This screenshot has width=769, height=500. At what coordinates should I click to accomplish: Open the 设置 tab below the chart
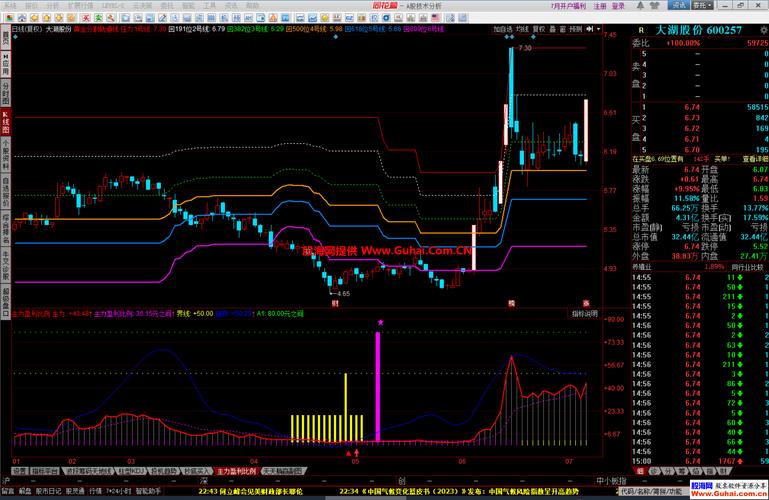pyautogui.click(x=19, y=471)
